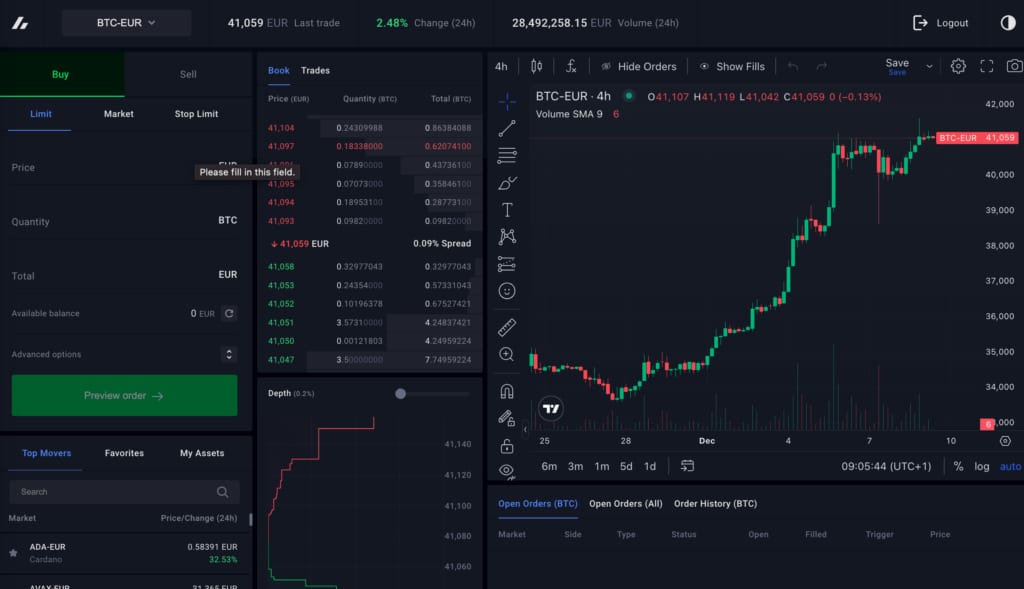Image resolution: width=1024 pixels, height=589 pixels.
Task: Toggle magnet mode on chart
Action: click(x=507, y=391)
